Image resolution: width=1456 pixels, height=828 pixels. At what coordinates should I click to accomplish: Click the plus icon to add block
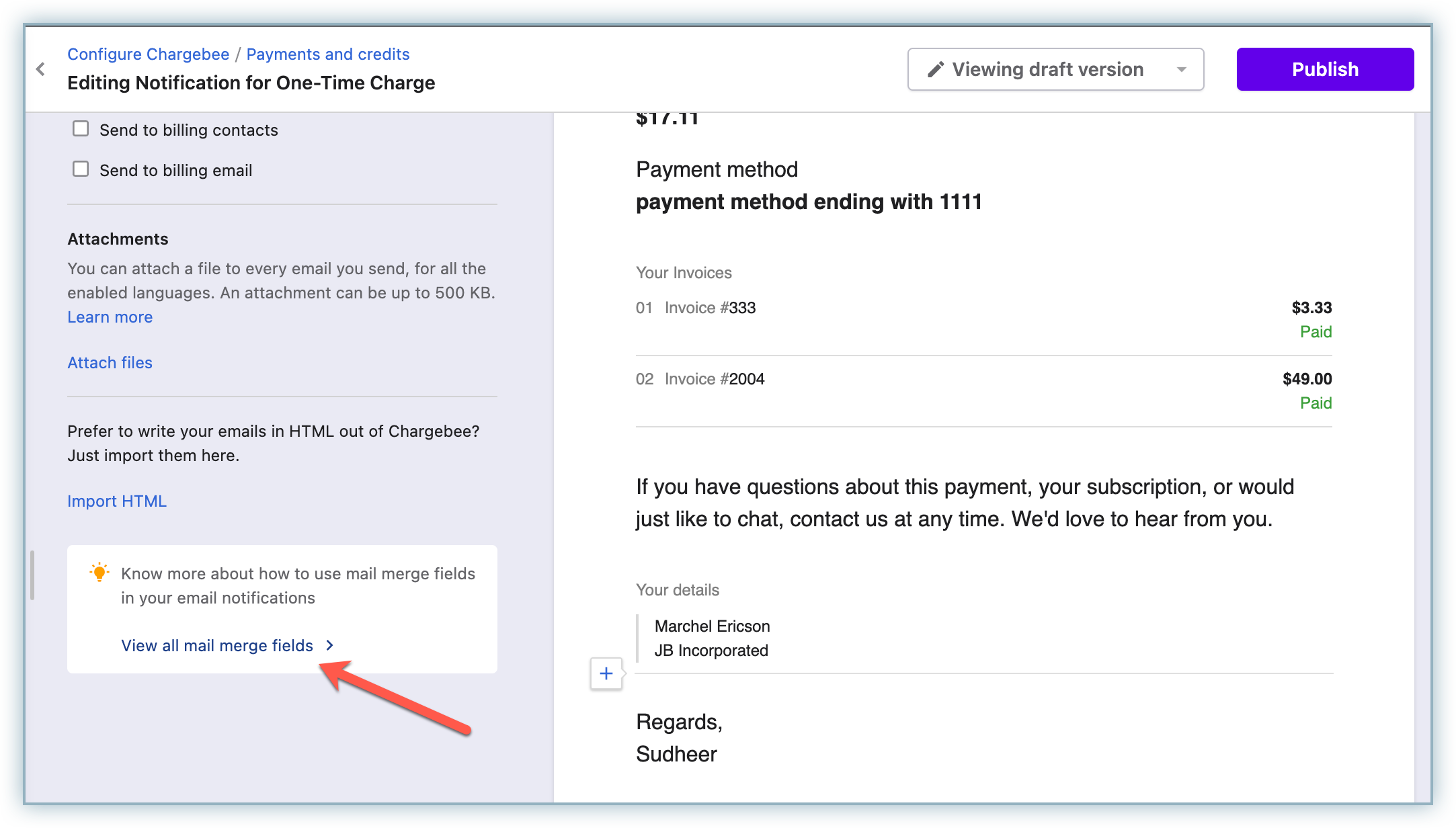[606, 673]
